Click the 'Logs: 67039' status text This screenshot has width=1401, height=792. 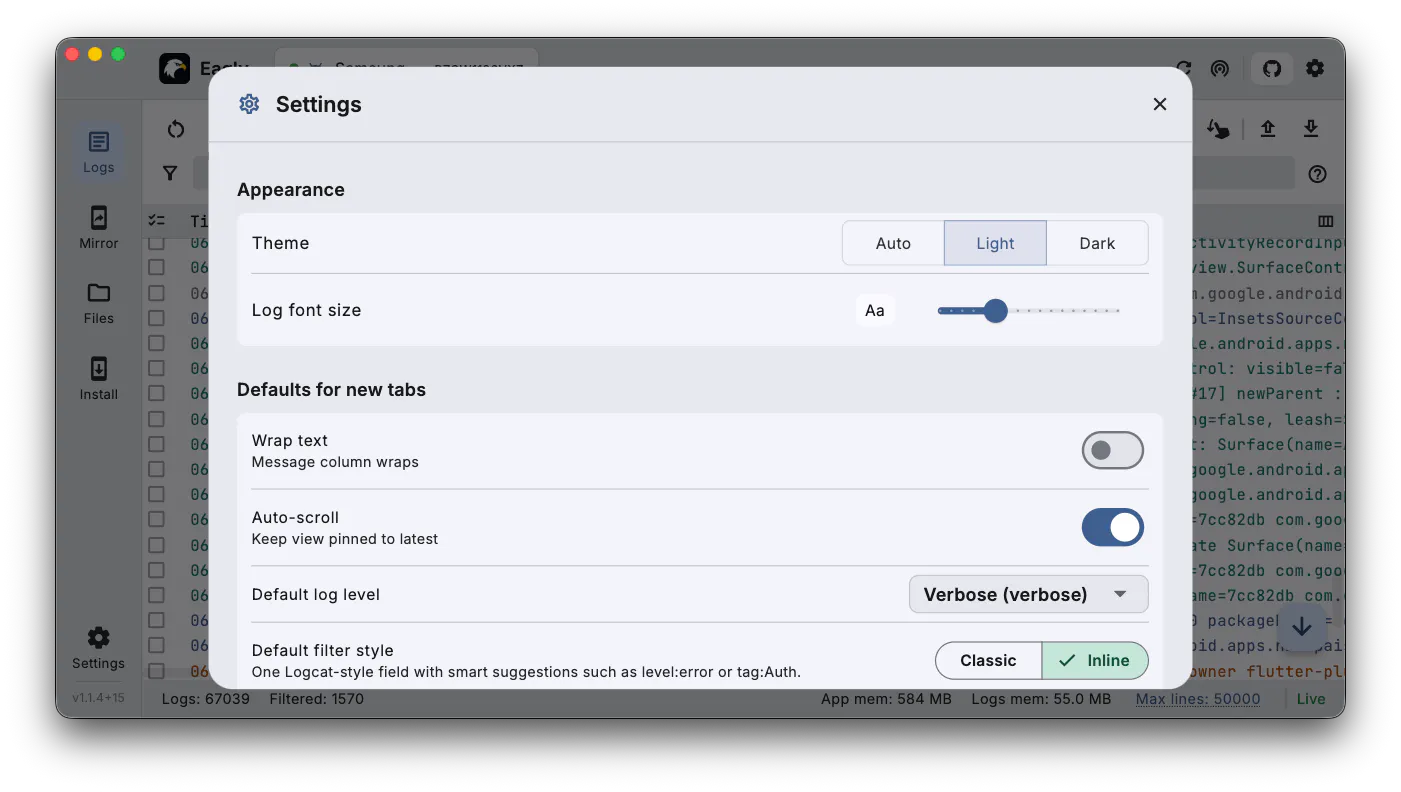coord(206,699)
